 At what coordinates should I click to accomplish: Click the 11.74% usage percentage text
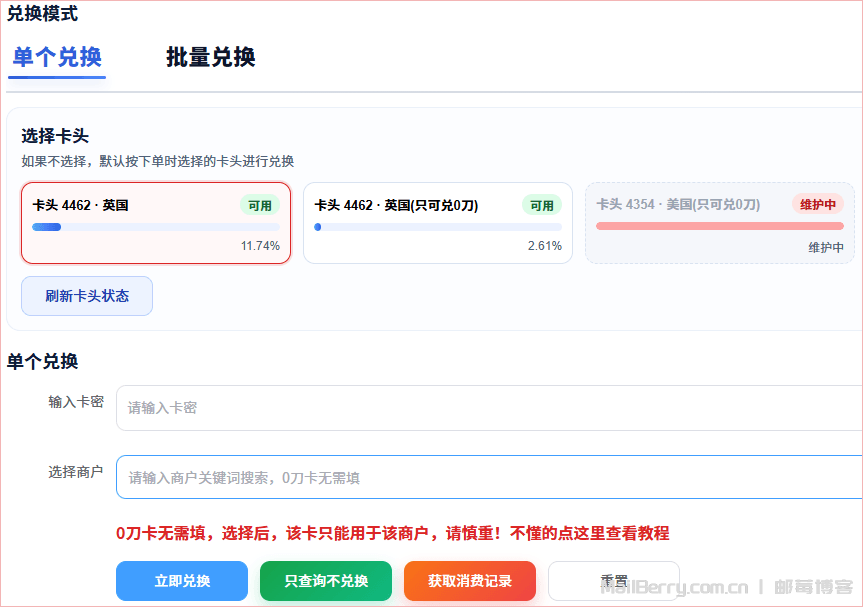260,246
